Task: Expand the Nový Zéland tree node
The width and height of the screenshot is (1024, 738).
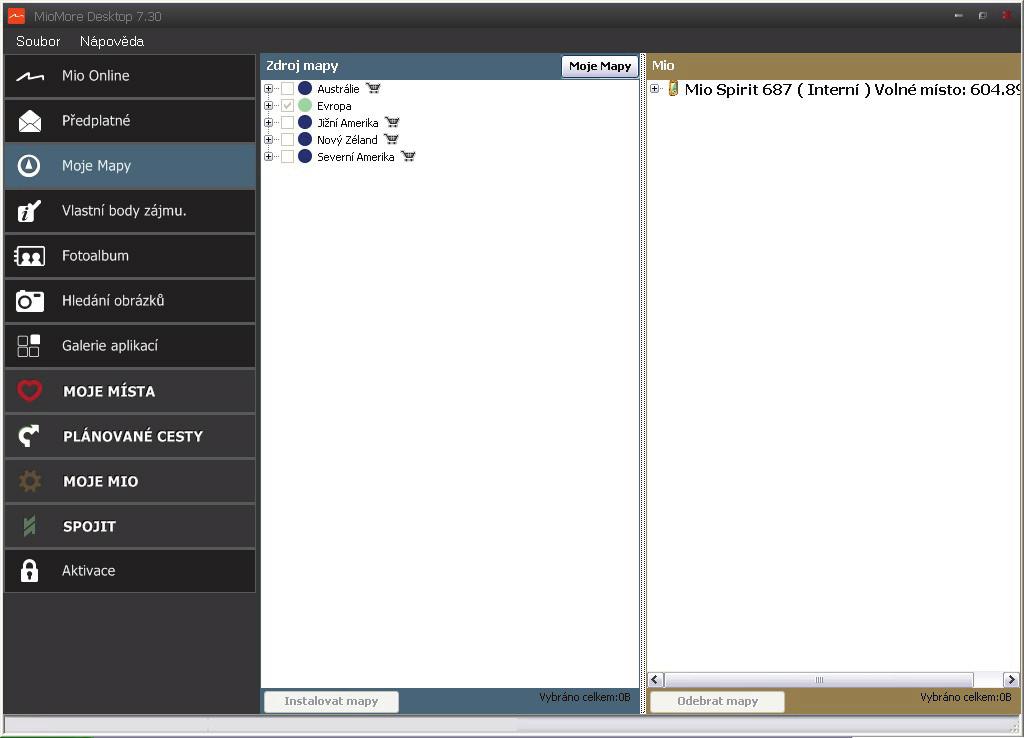Action: pos(268,139)
